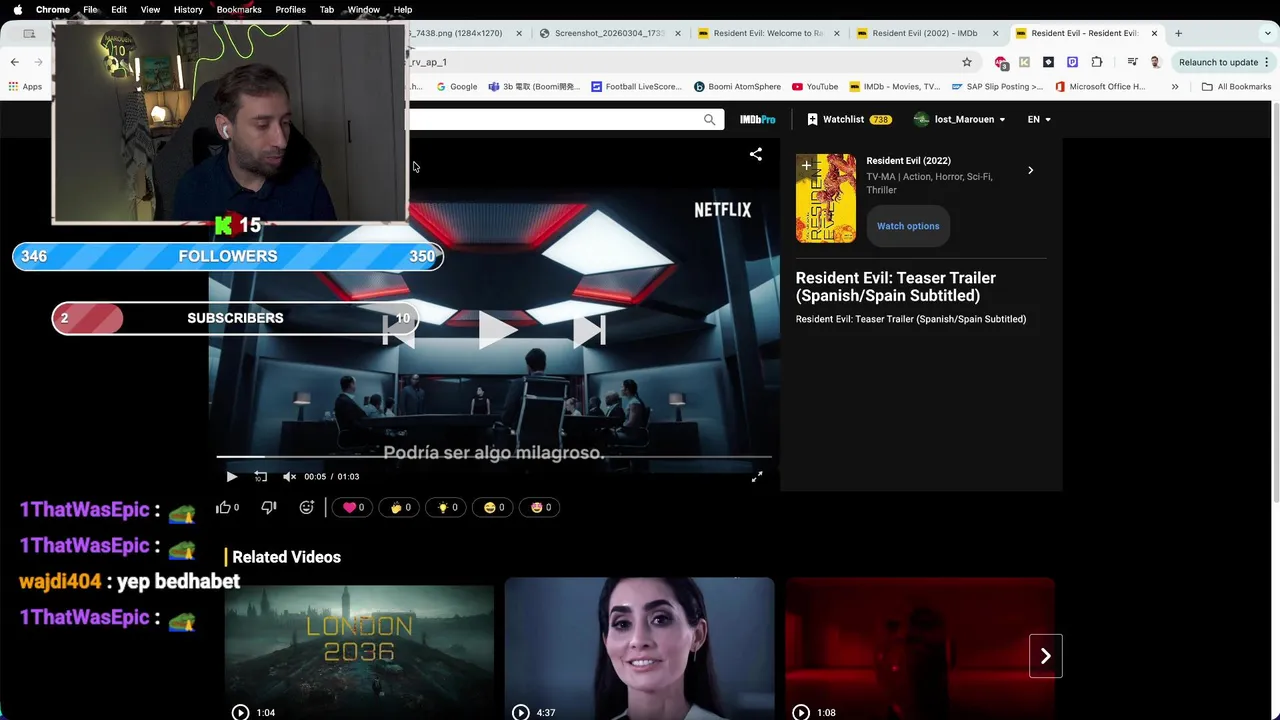Bookmark this page with the star icon

[967, 62]
